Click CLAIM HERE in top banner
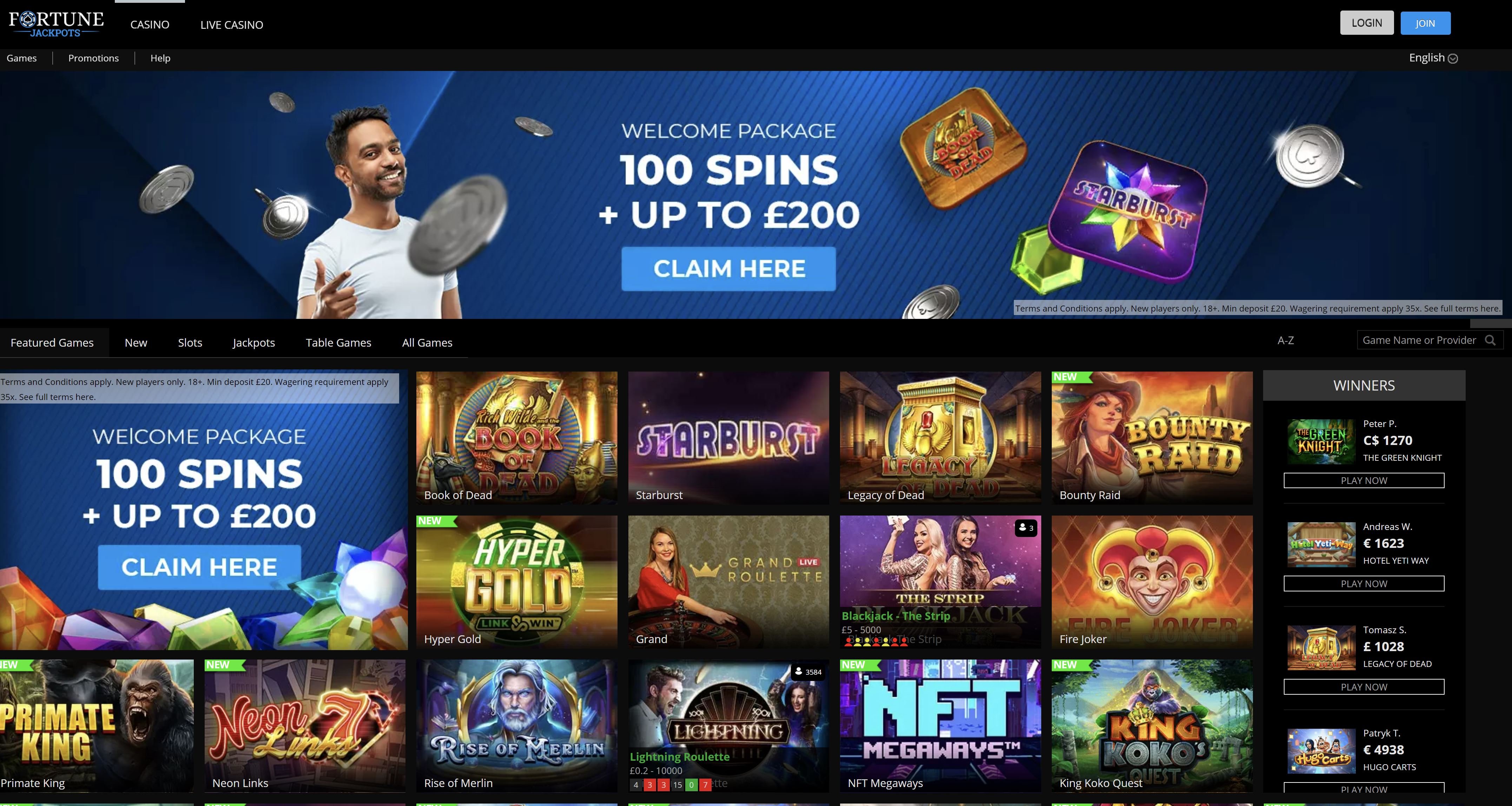The height and width of the screenshot is (806, 1512). [x=728, y=269]
